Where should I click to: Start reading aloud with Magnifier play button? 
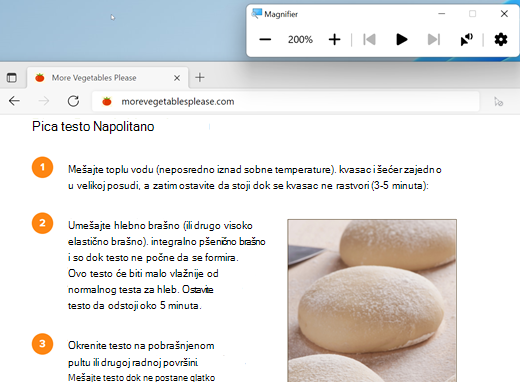pos(402,39)
